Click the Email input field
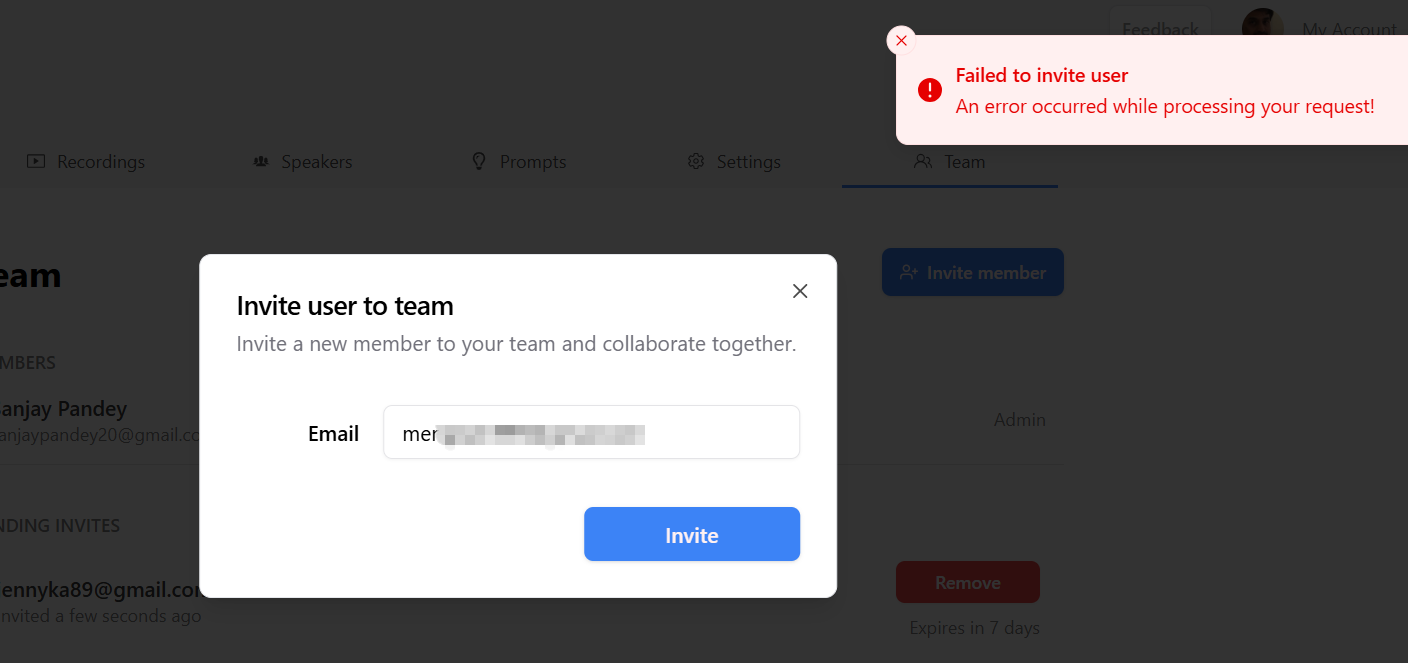 pos(591,433)
